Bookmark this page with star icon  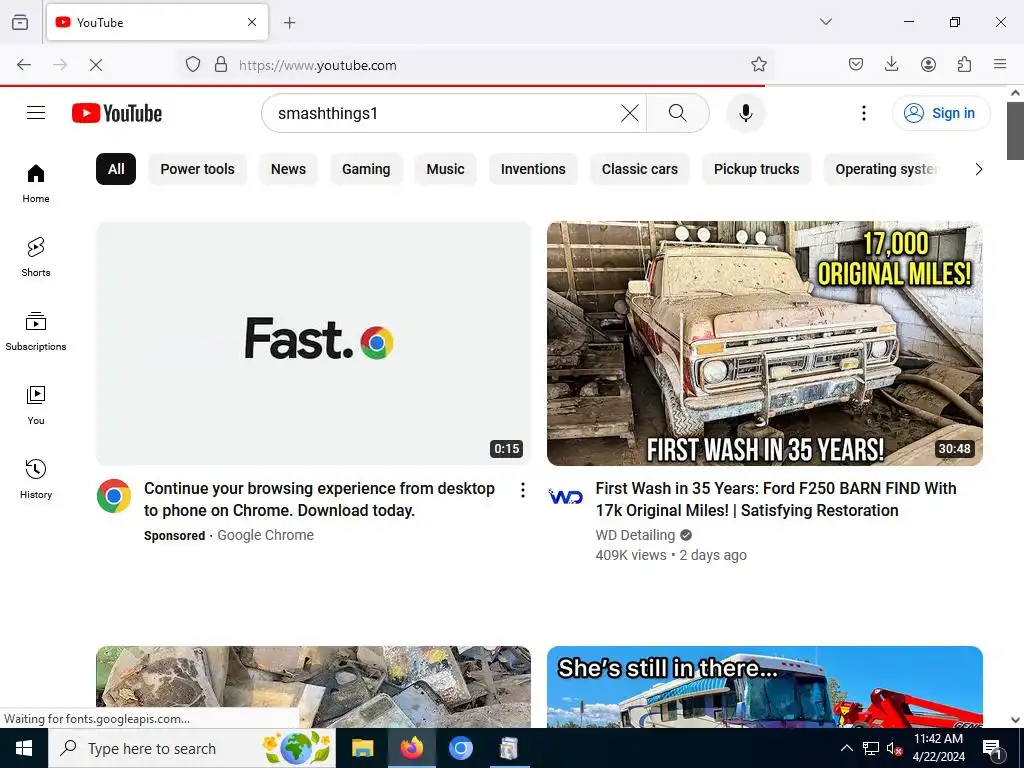[758, 65]
